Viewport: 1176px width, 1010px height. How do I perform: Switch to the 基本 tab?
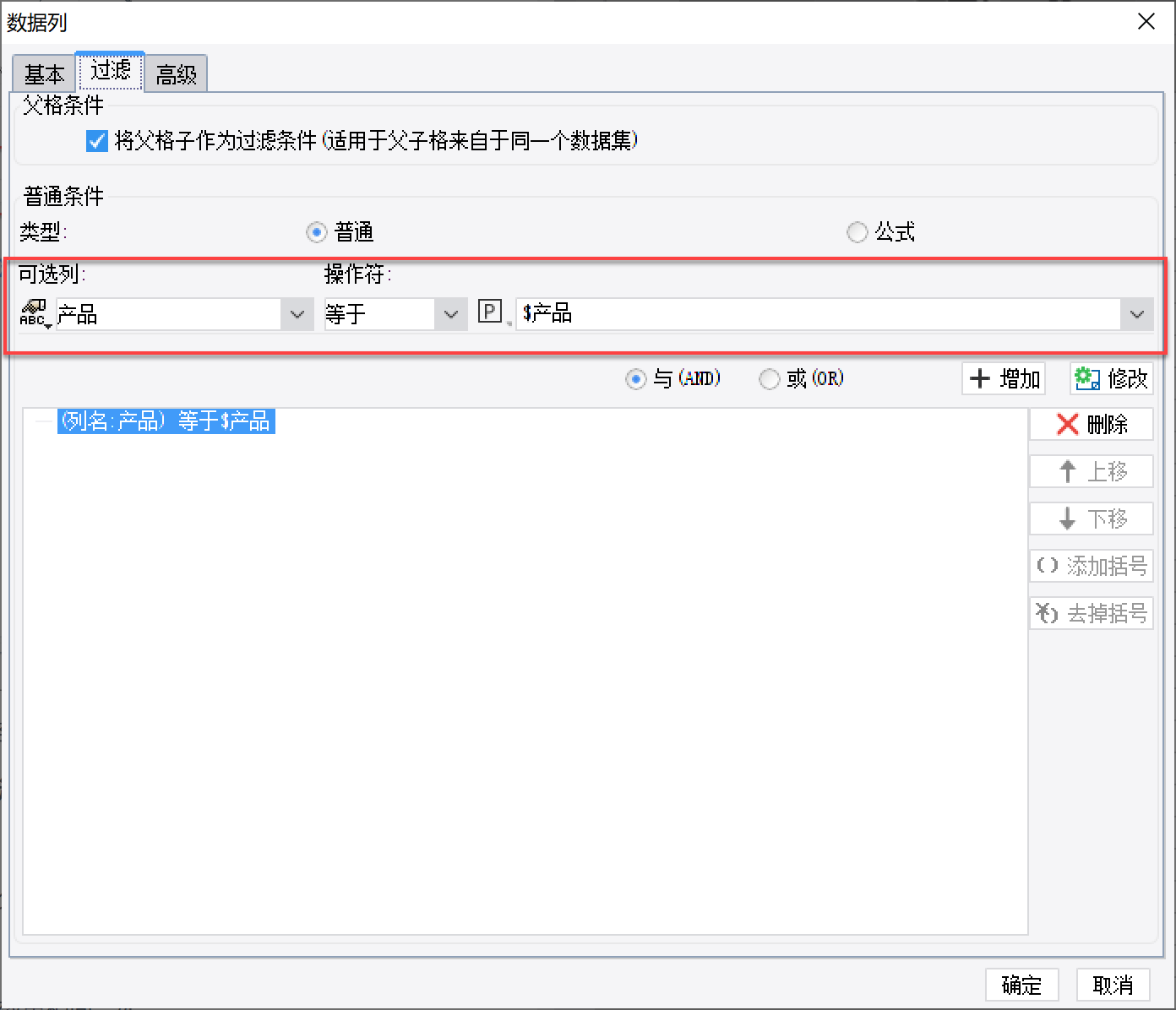pyautogui.click(x=44, y=74)
